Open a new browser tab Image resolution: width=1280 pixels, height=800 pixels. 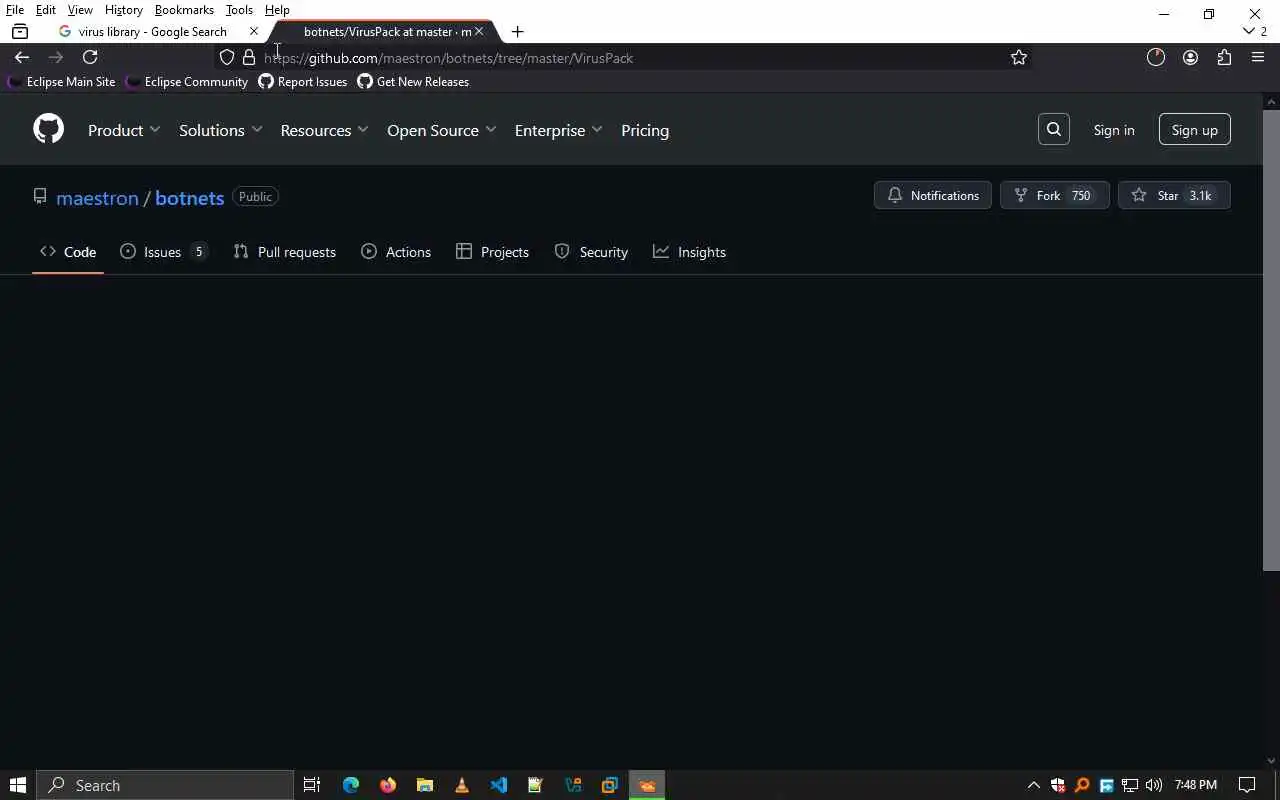(517, 31)
